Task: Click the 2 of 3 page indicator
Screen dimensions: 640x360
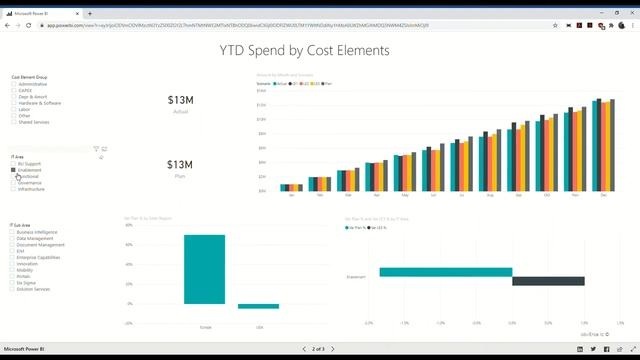Action: coord(318,349)
